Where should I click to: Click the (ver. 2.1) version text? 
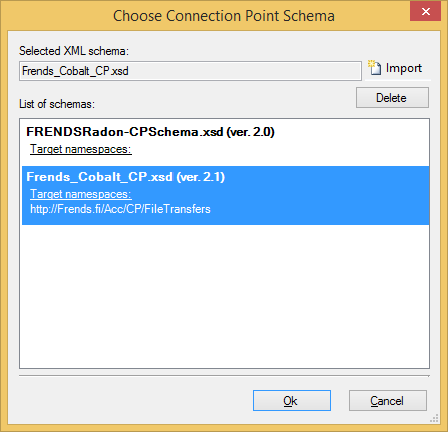point(201,177)
